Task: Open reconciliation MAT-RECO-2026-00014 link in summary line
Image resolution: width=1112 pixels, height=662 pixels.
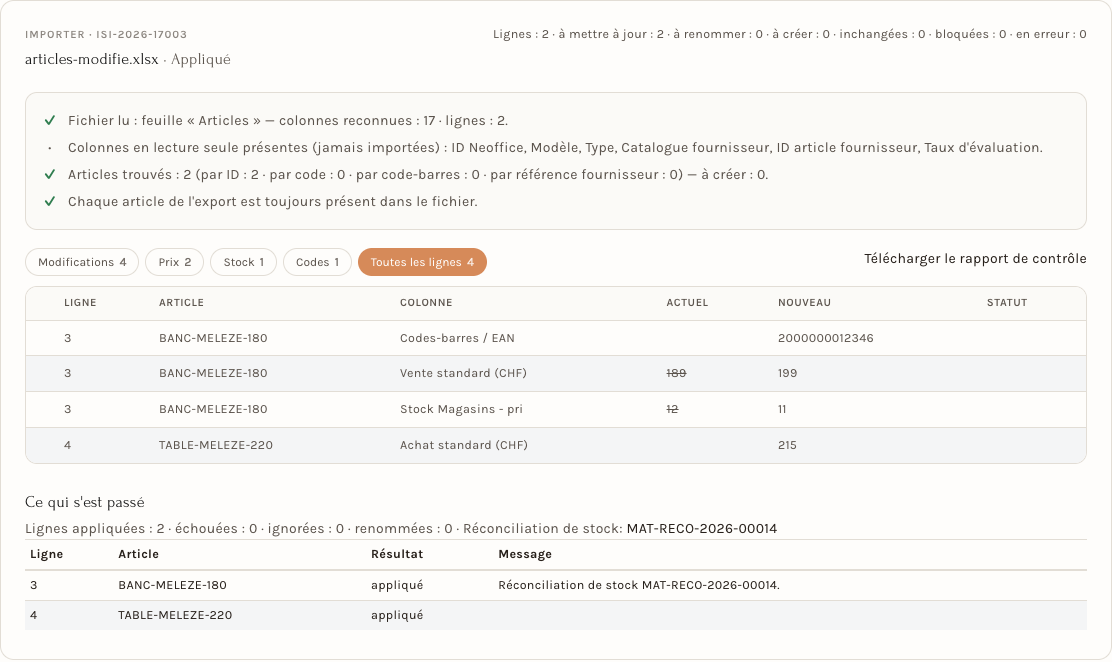Action: click(701, 529)
